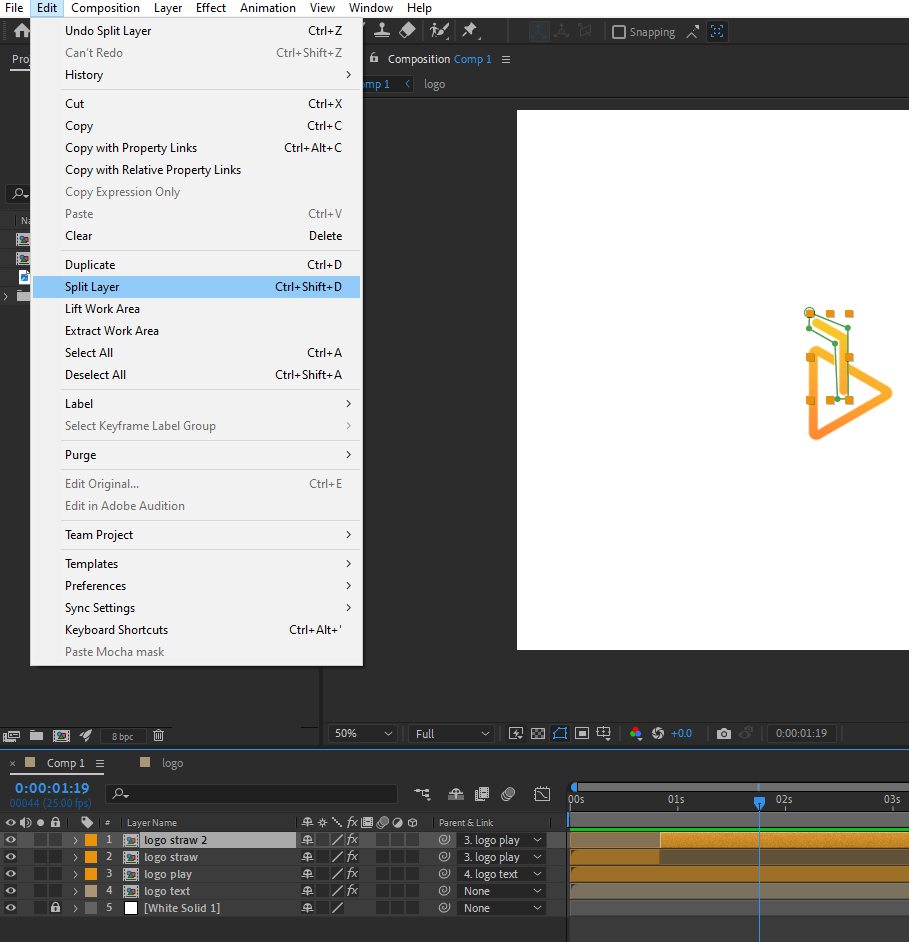Click the 8 bpc color depth button
The width and height of the screenshot is (909, 942).
[x=122, y=736]
